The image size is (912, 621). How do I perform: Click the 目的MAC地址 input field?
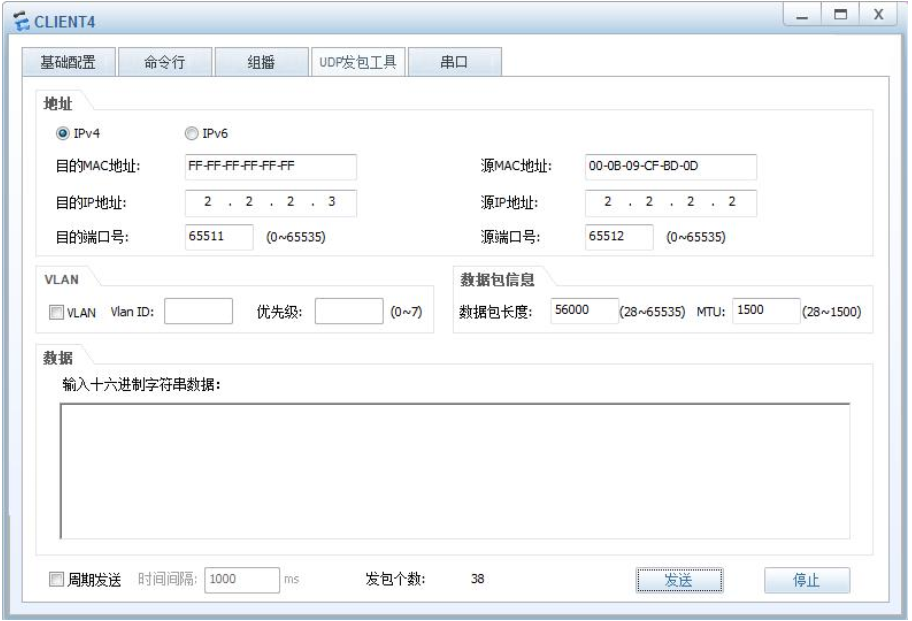point(270,166)
